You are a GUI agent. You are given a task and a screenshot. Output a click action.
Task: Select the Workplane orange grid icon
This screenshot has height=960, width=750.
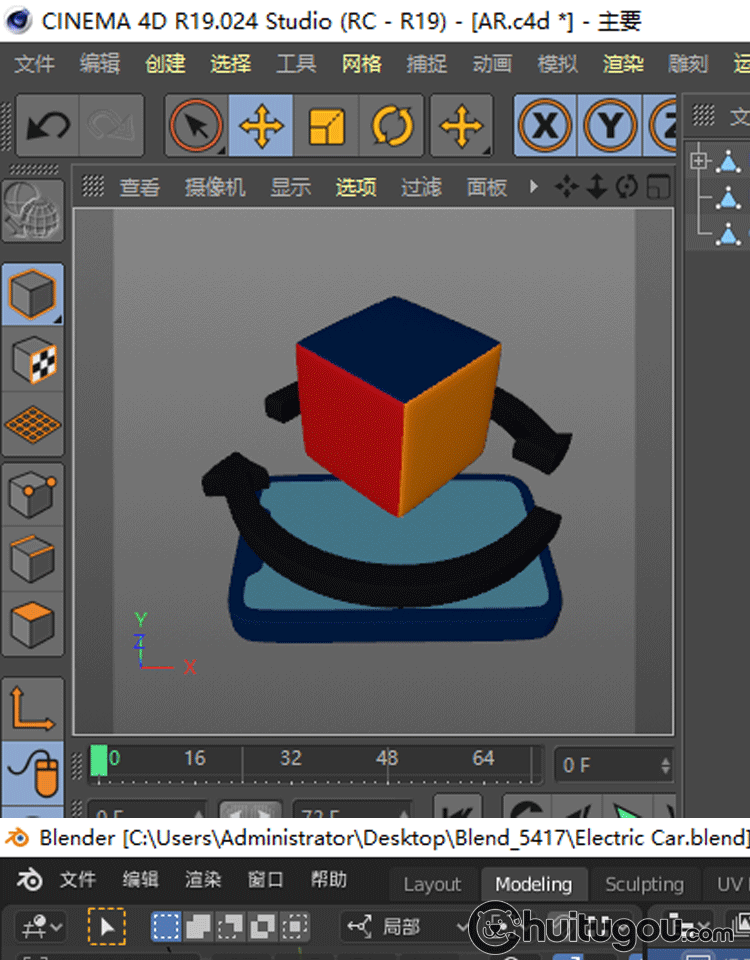33,424
